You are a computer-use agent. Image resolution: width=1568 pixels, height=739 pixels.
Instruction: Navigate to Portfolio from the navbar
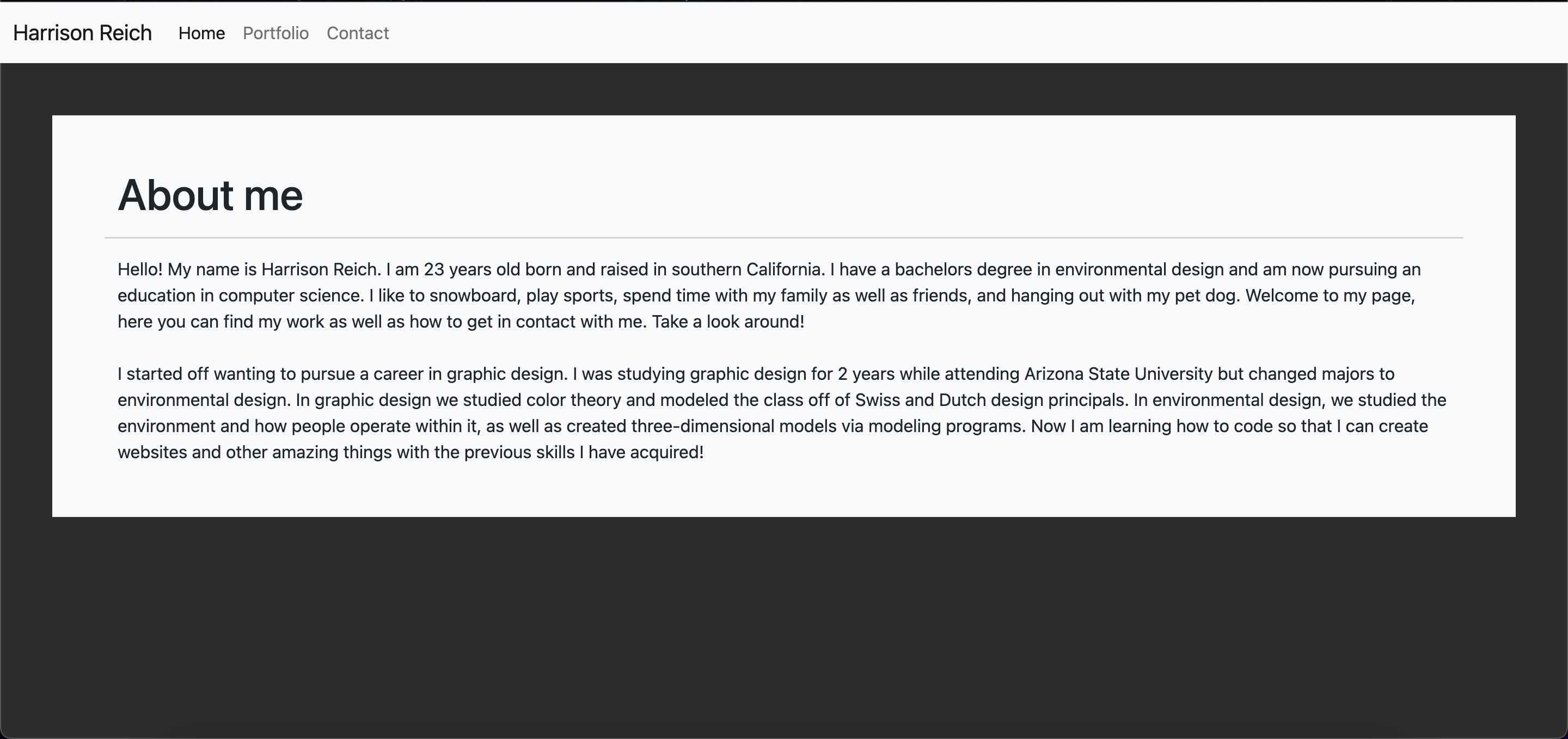tap(275, 33)
